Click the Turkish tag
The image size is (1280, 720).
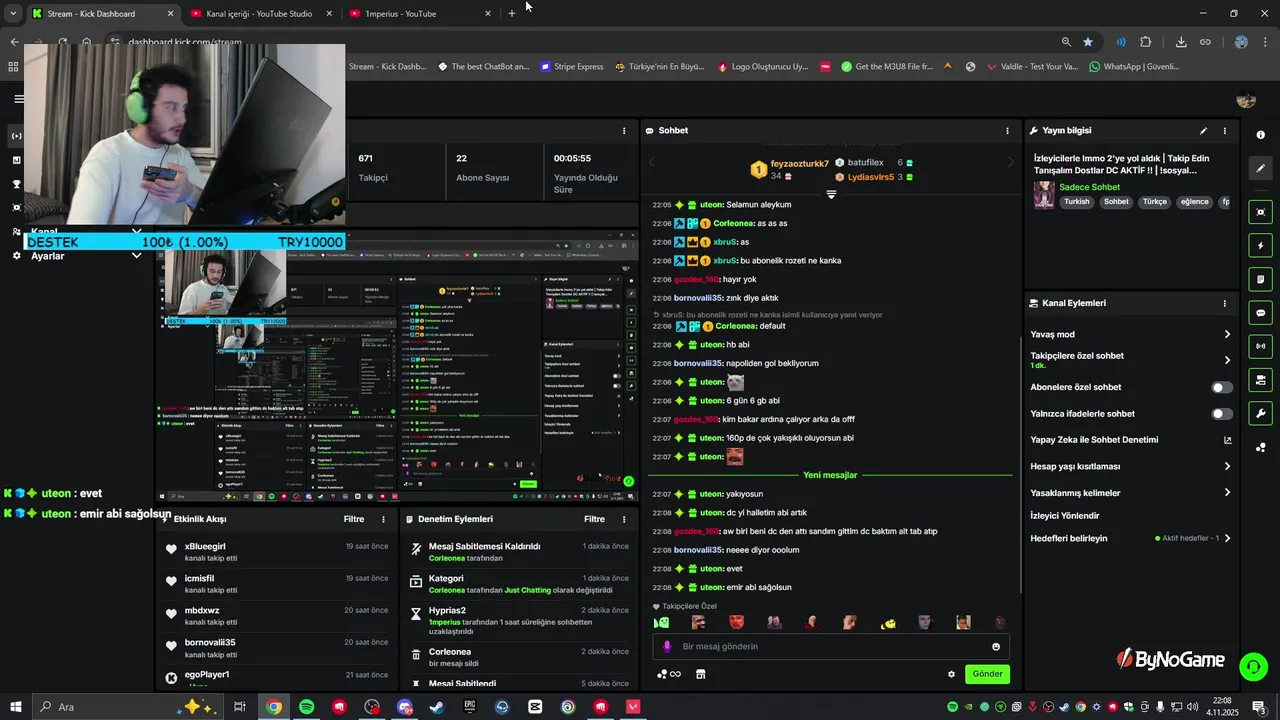coord(1077,202)
